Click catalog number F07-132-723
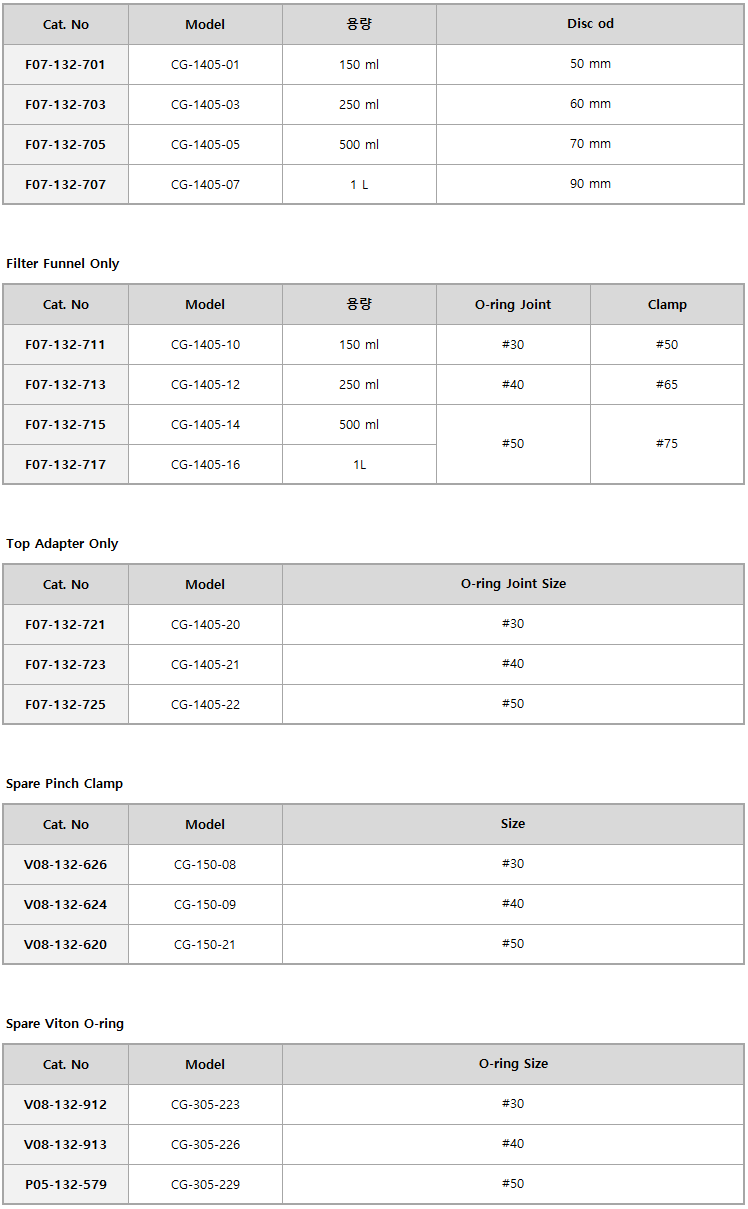748x1209 pixels. click(65, 664)
